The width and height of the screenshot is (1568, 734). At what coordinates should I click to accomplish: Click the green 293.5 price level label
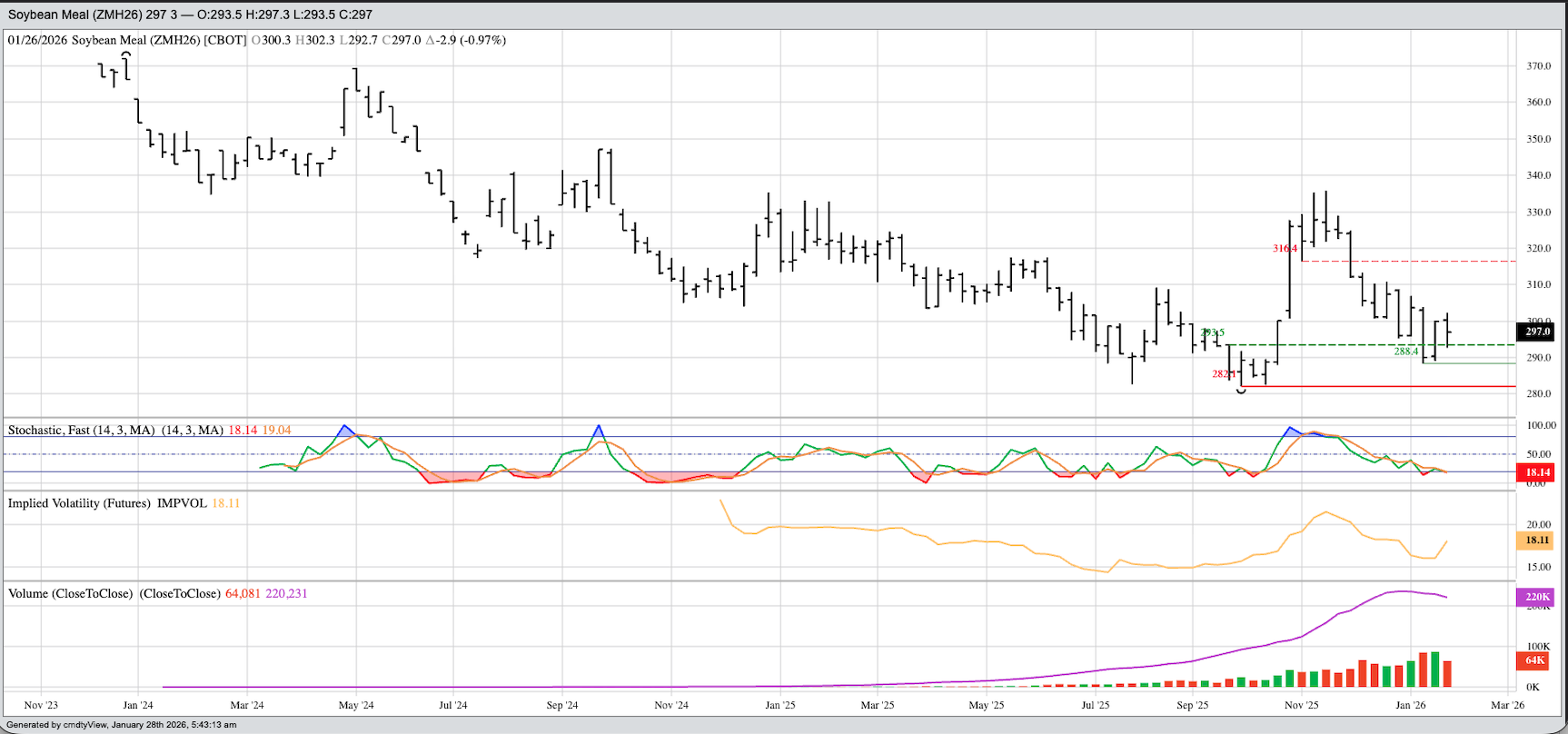1212,332
